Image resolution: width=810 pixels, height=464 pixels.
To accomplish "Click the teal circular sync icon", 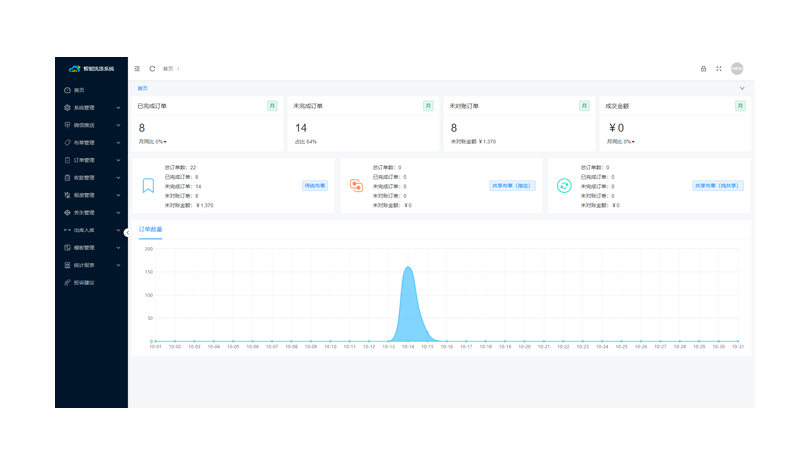I will pyautogui.click(x=564, y=185).
